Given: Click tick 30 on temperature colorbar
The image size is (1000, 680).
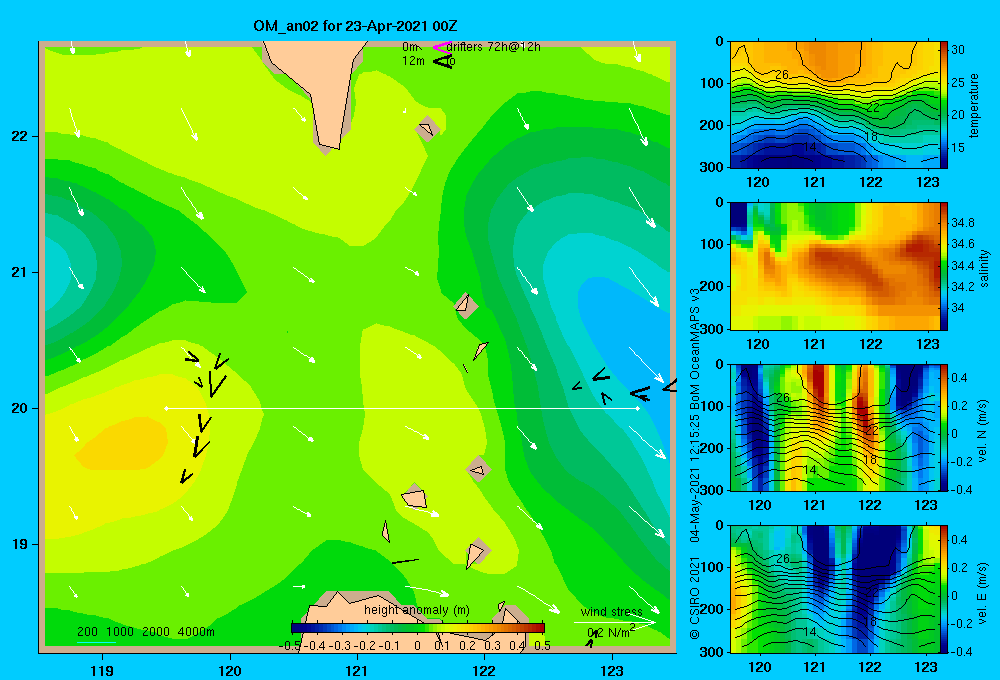Looking at the screenshot, I should tap(958, 50).
